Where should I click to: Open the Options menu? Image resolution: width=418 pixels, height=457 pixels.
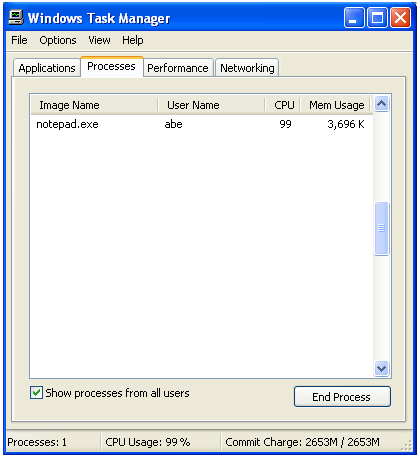58,40
